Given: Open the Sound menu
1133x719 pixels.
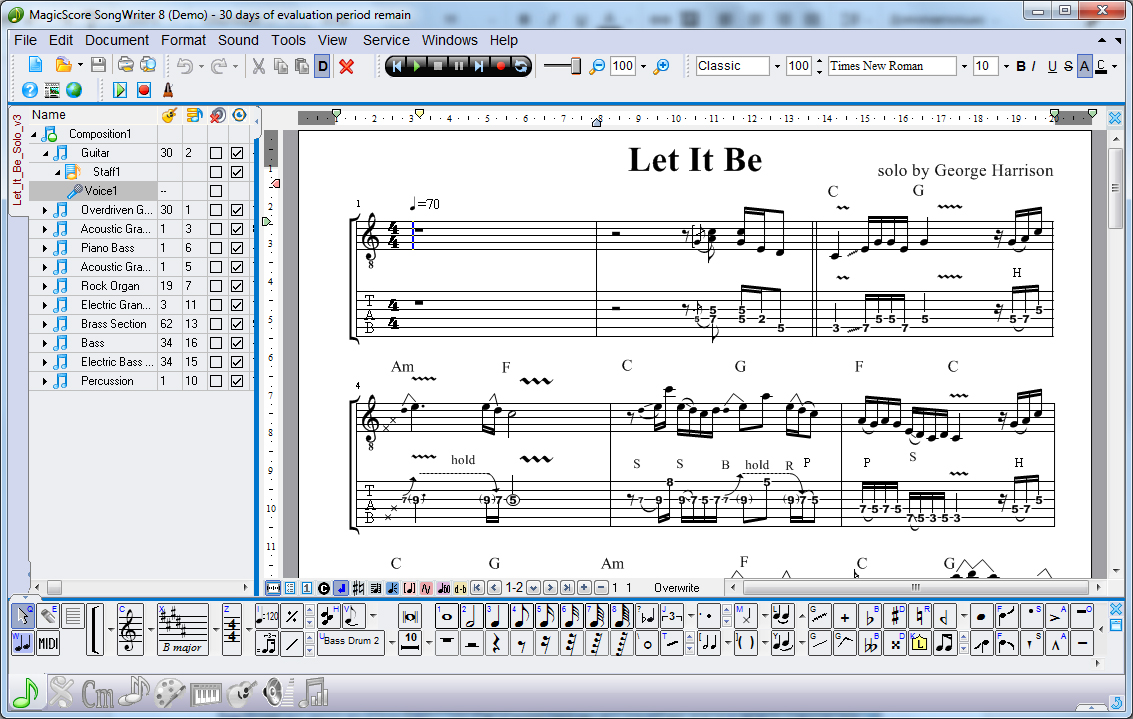Looking at the screenshot, I should point(238,40).
